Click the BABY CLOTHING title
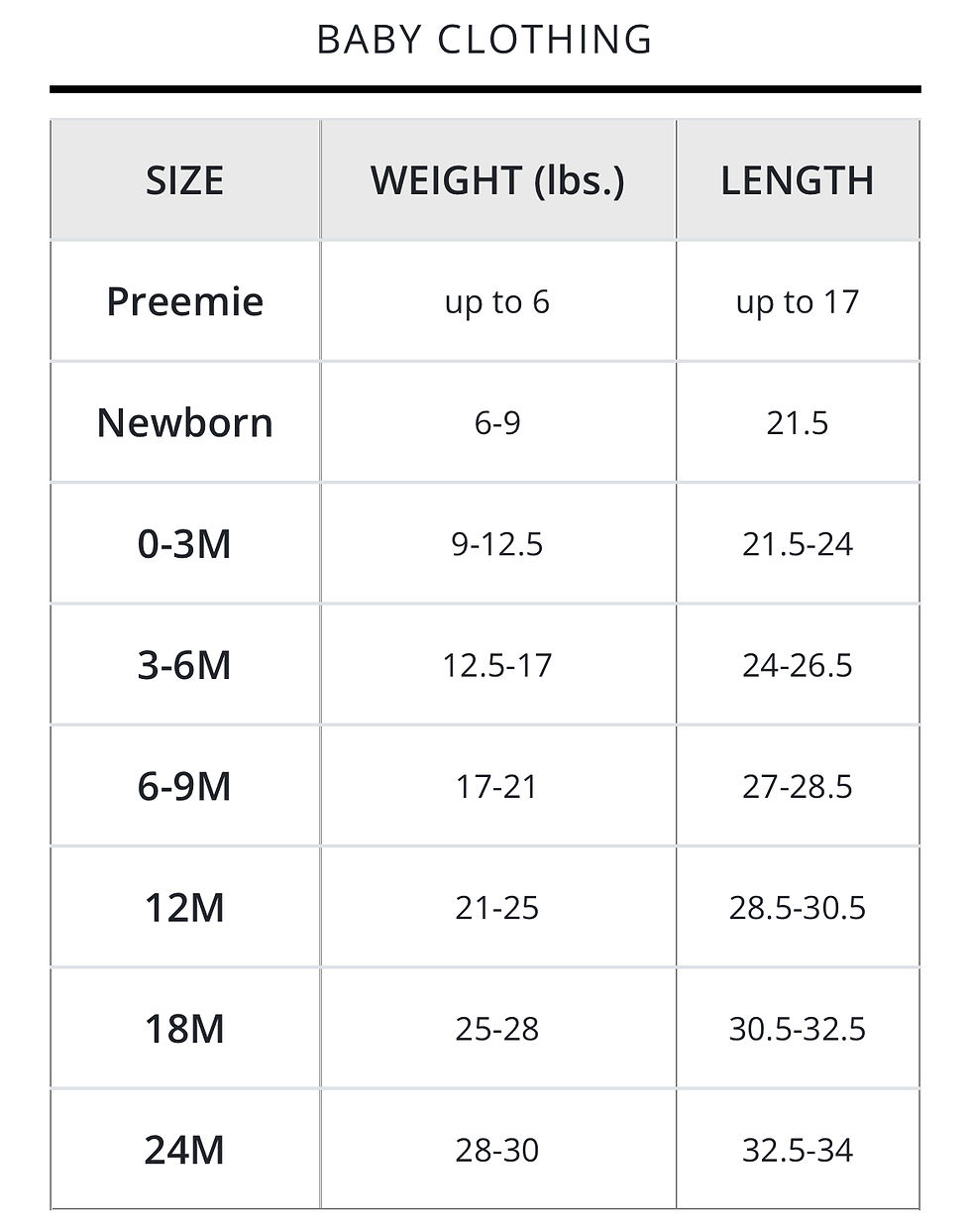The height and width of the screenshot is (1232, 971). (x=485, y=40)
